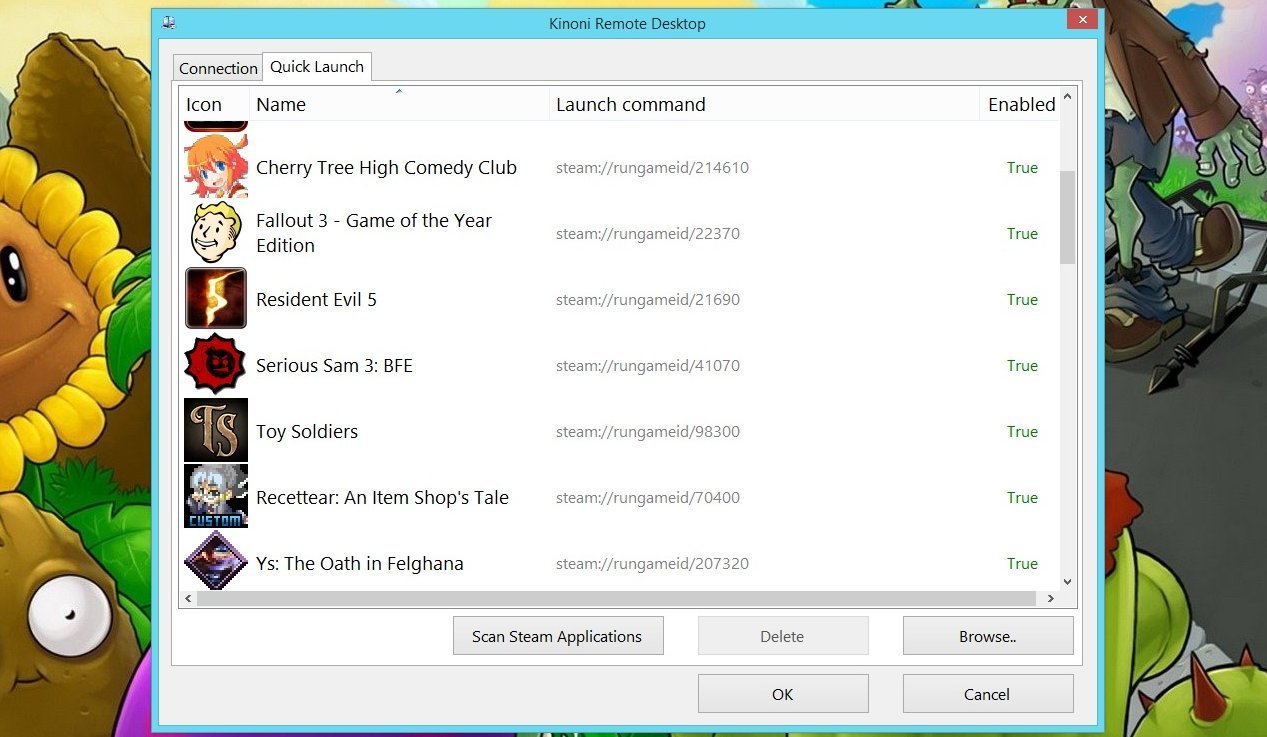Click the Serious Sam 3 bomb icon

(216, 365)
